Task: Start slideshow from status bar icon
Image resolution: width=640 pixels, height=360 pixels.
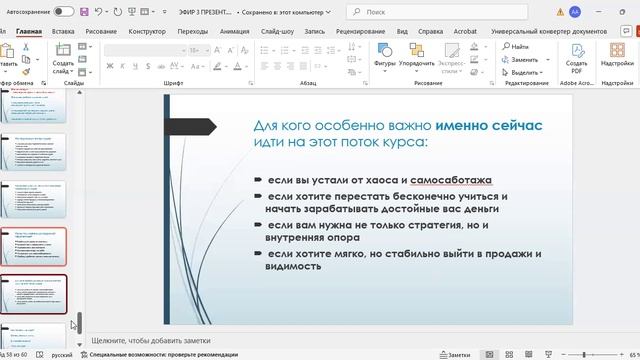Action: [548, 354]
